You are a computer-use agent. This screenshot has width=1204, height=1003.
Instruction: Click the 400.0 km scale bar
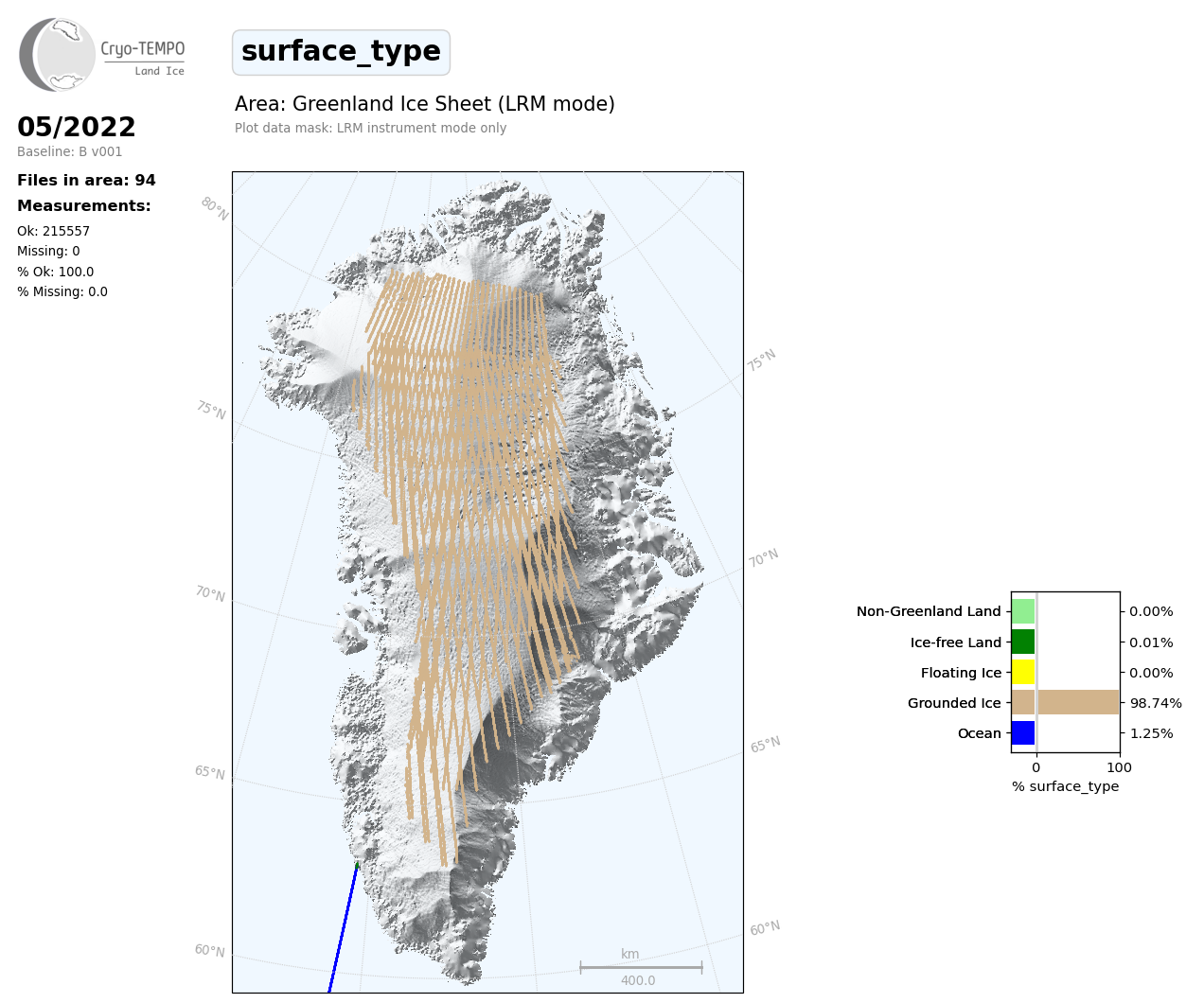click(x=641, y=967)
